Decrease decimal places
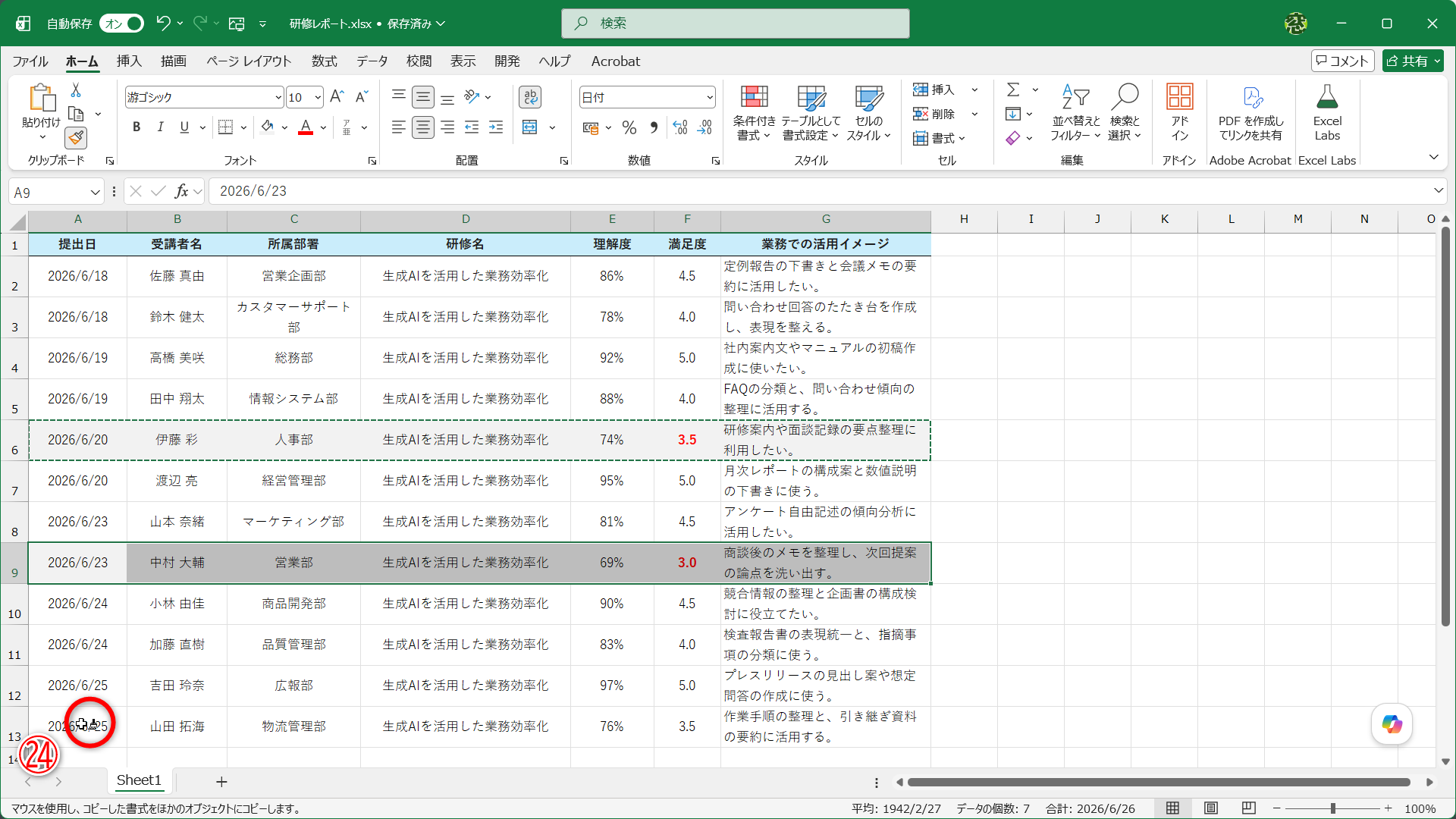The image size is (1456, 819). coord(704,127)
